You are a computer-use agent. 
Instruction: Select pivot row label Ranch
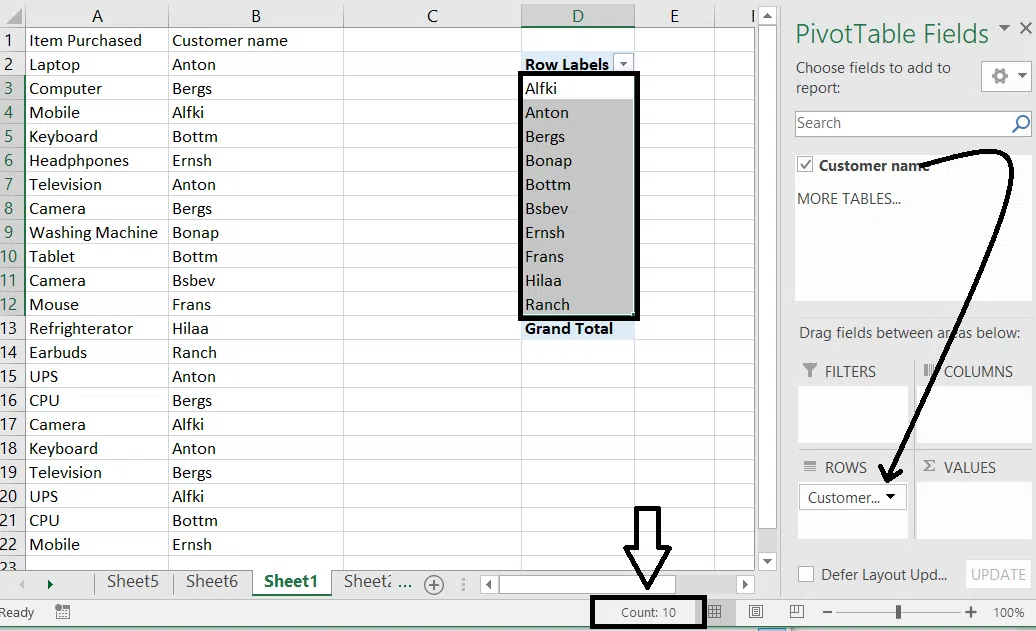[577, 305]
